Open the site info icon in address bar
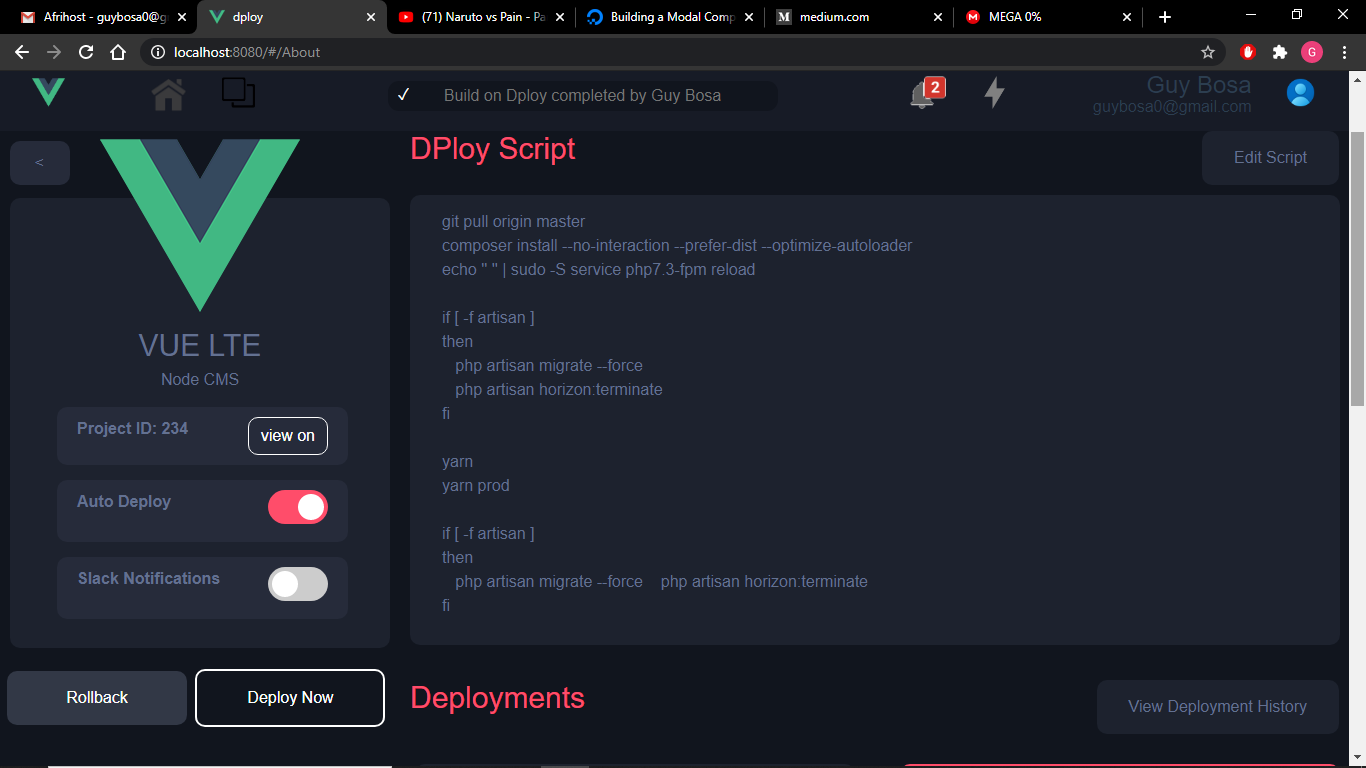 tap(158, 52)
